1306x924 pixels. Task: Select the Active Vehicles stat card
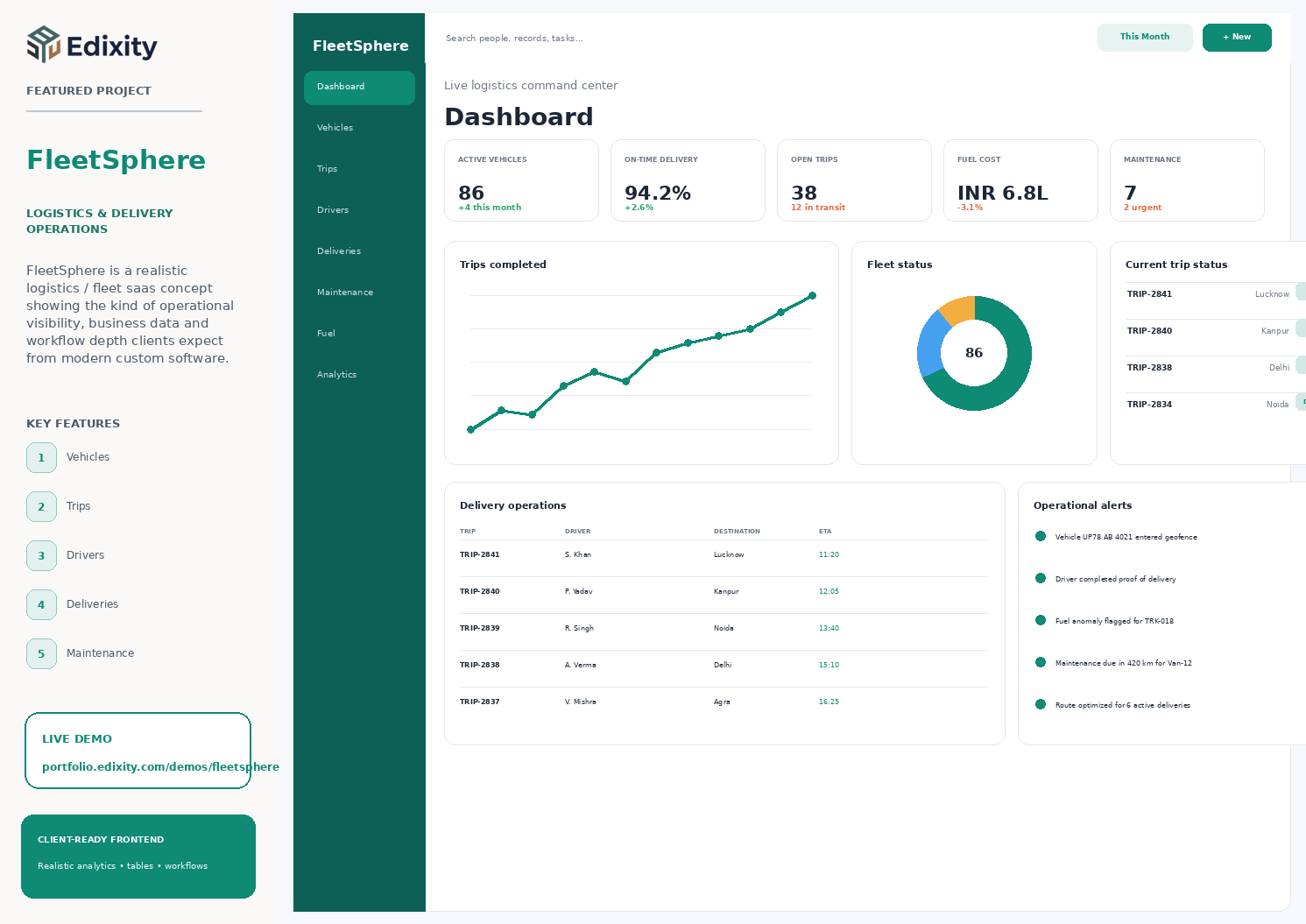[x=521, y=180]
